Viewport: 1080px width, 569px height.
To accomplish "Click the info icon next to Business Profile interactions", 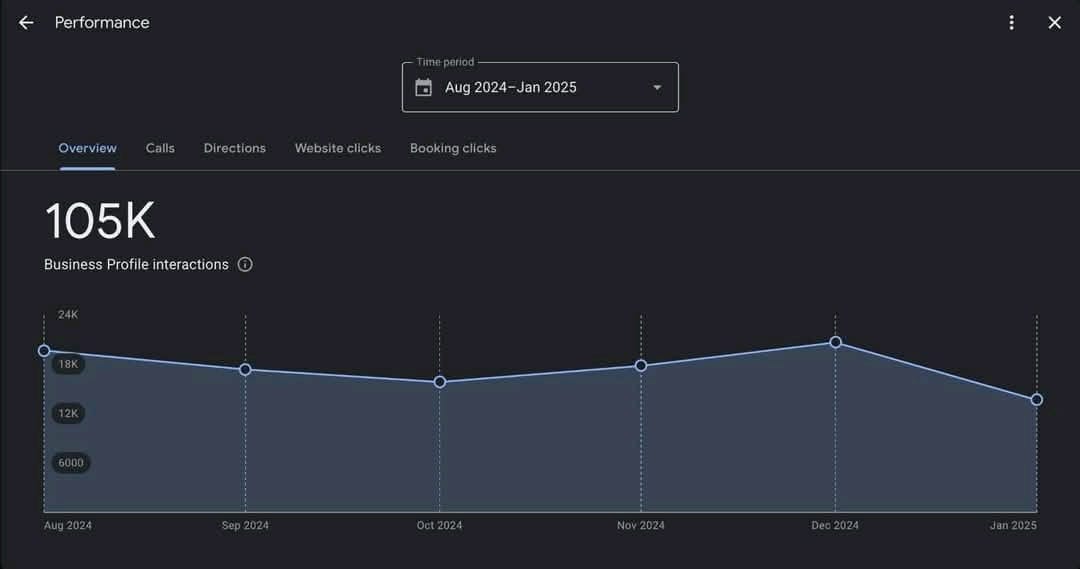I will click(245, 265).
